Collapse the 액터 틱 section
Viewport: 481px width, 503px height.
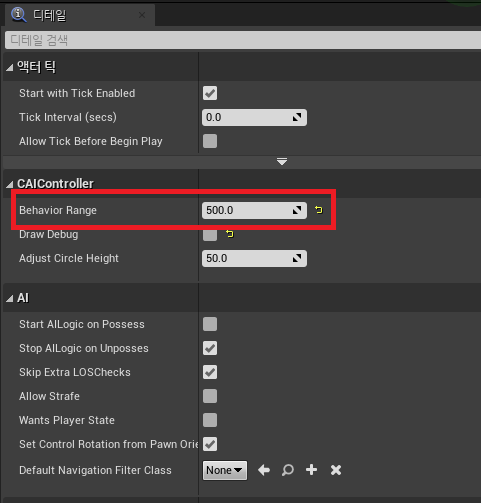[9, 68]
